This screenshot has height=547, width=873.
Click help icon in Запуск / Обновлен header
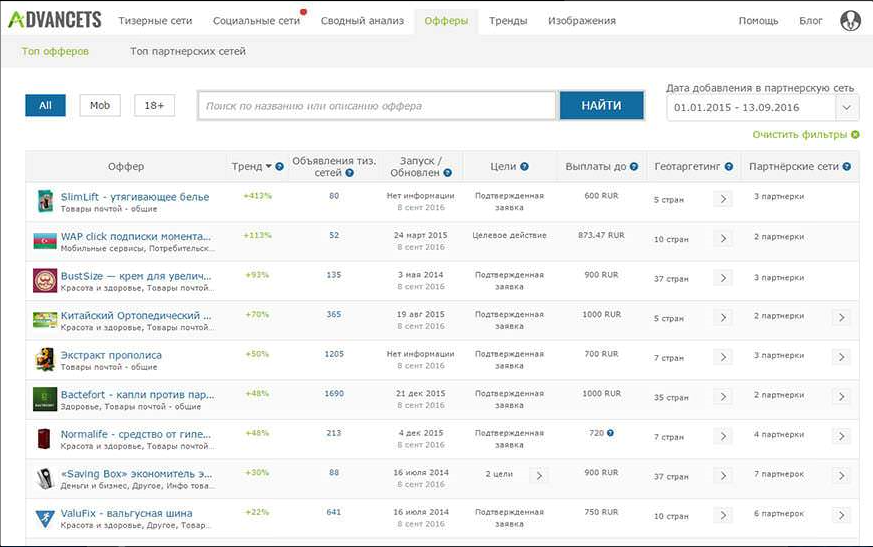point(448,173)
